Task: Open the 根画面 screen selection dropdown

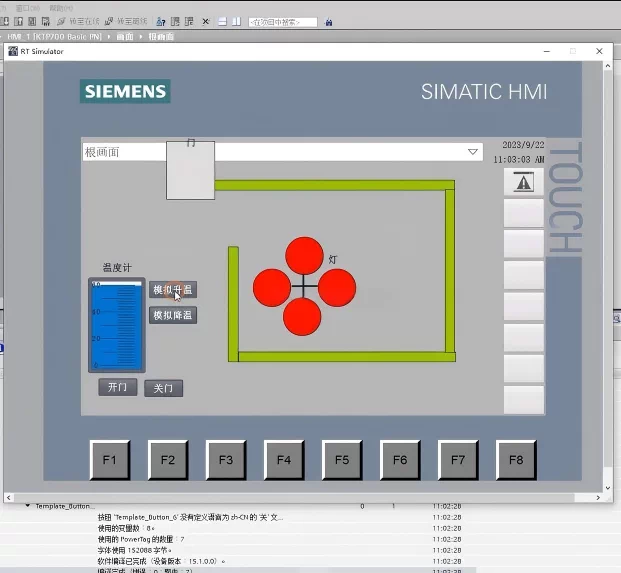Action: 472,152
